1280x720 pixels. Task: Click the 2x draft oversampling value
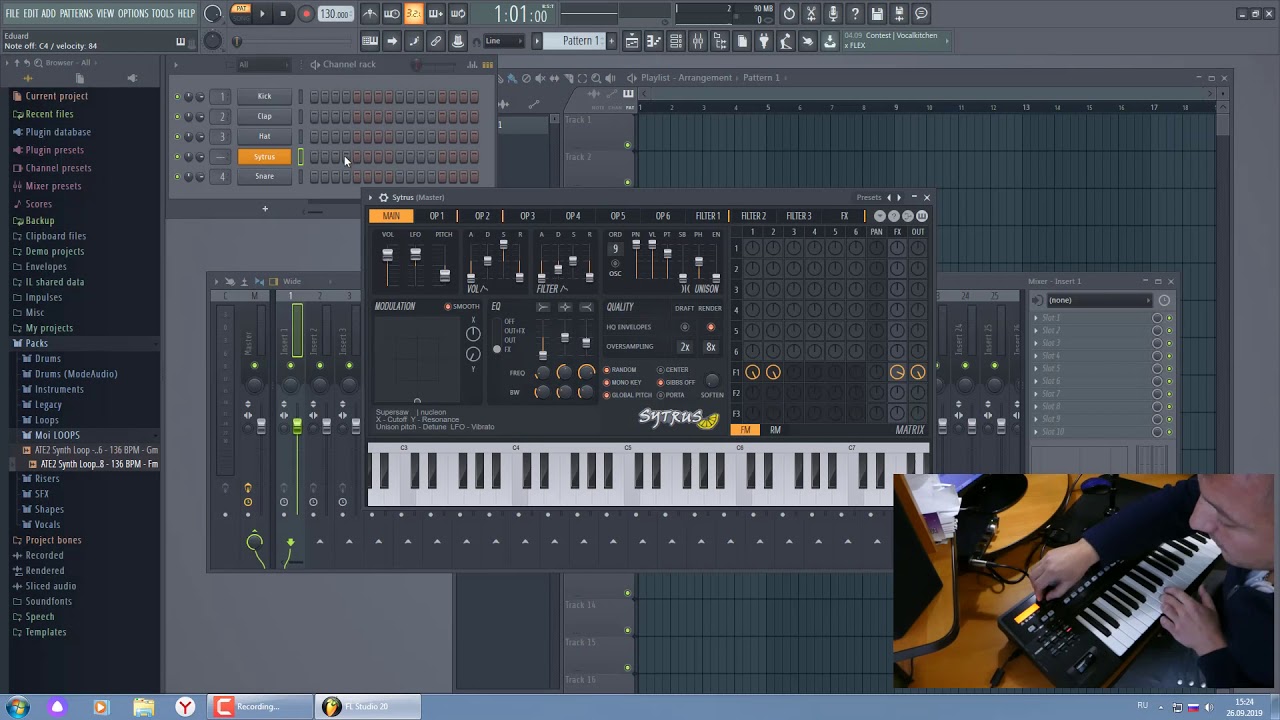(x=685, y=347)
